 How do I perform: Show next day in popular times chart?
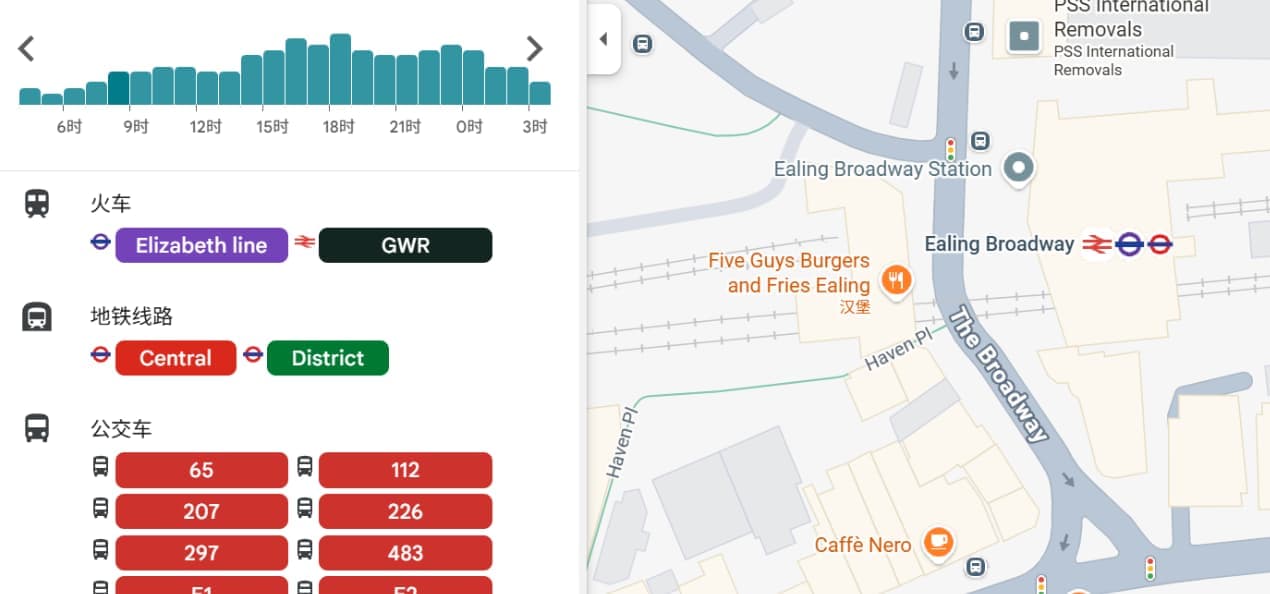(x=535, y=48)
